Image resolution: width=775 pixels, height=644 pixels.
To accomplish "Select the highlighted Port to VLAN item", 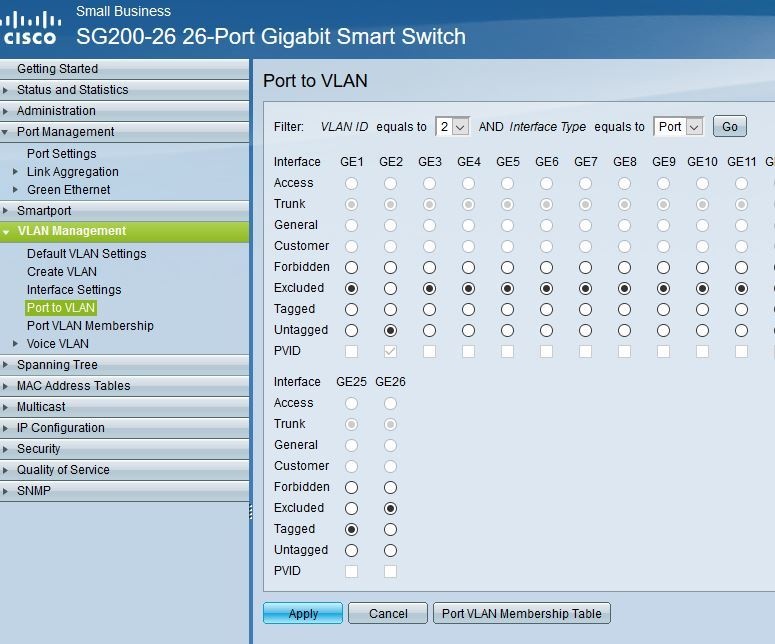I will coord(61,308).
